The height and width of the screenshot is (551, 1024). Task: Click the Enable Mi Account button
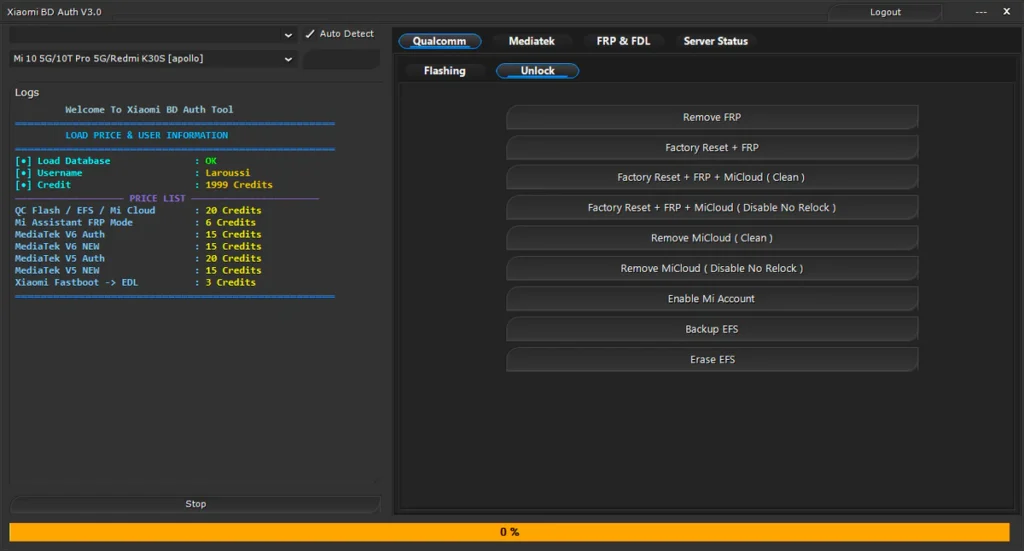coord(712,299)
